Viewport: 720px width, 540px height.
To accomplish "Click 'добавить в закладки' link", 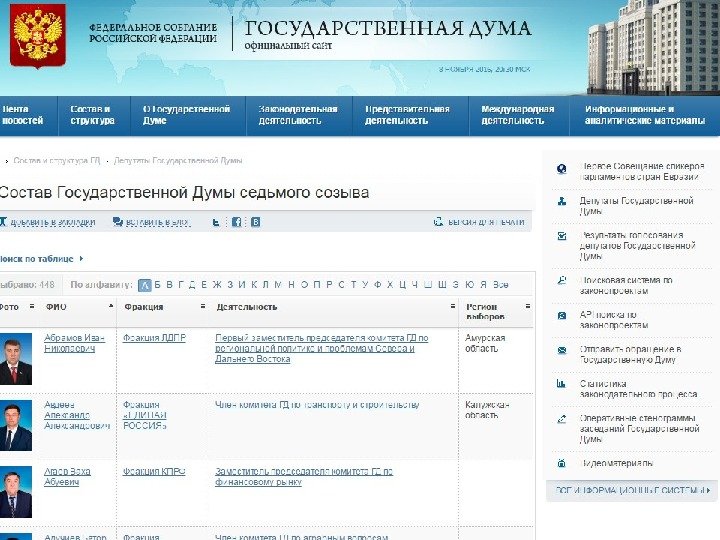I will tap(52, 222).
